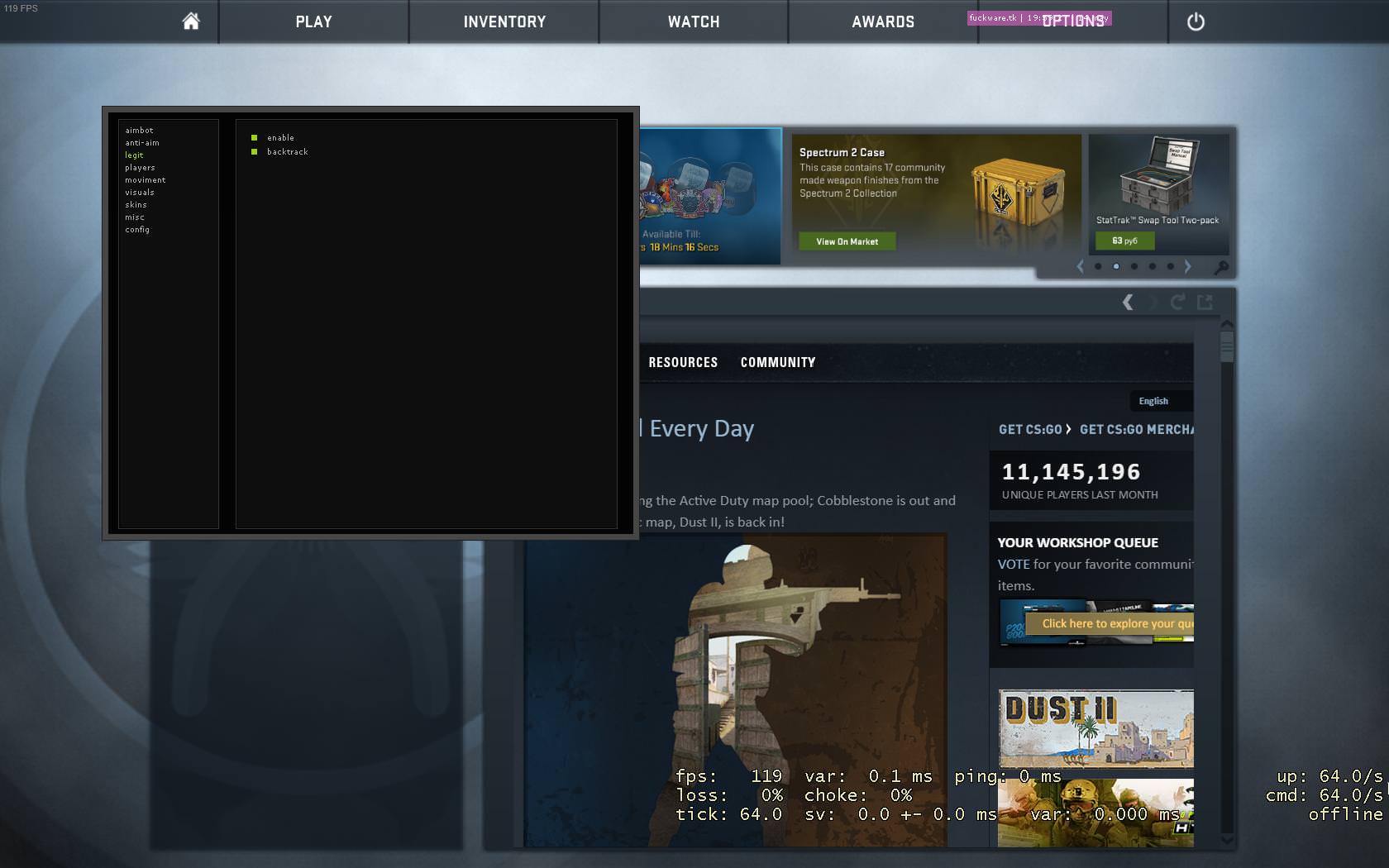Image resolution: width=1389 pixels, height=868 pixels.
Task: Go to the Home screen icon
Action: click(191, 21)
